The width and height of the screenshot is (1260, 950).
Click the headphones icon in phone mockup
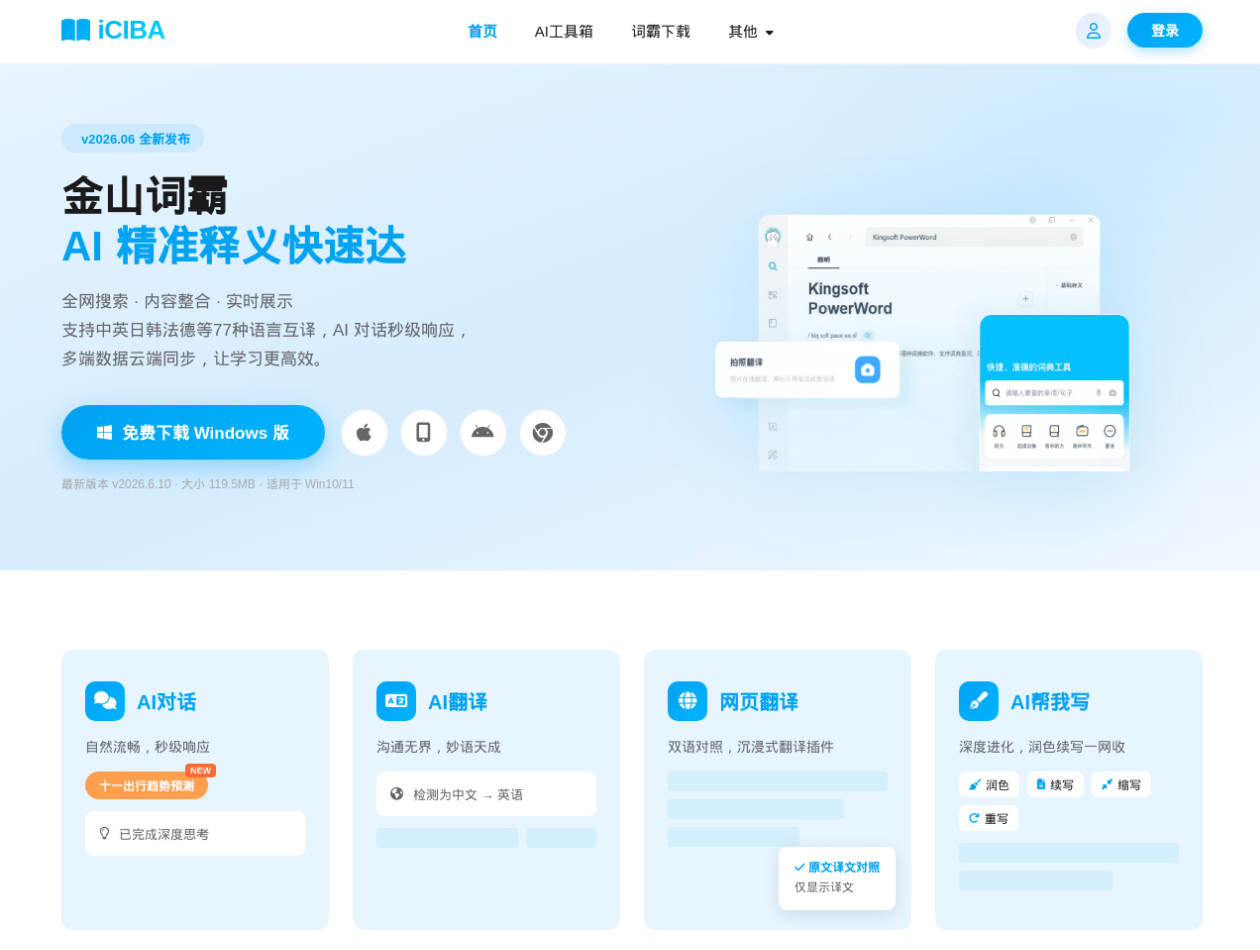point(999,431)
